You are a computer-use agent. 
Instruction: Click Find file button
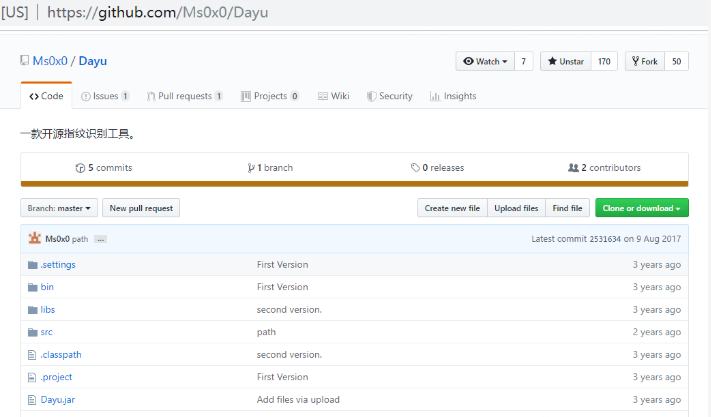(567, 208)
